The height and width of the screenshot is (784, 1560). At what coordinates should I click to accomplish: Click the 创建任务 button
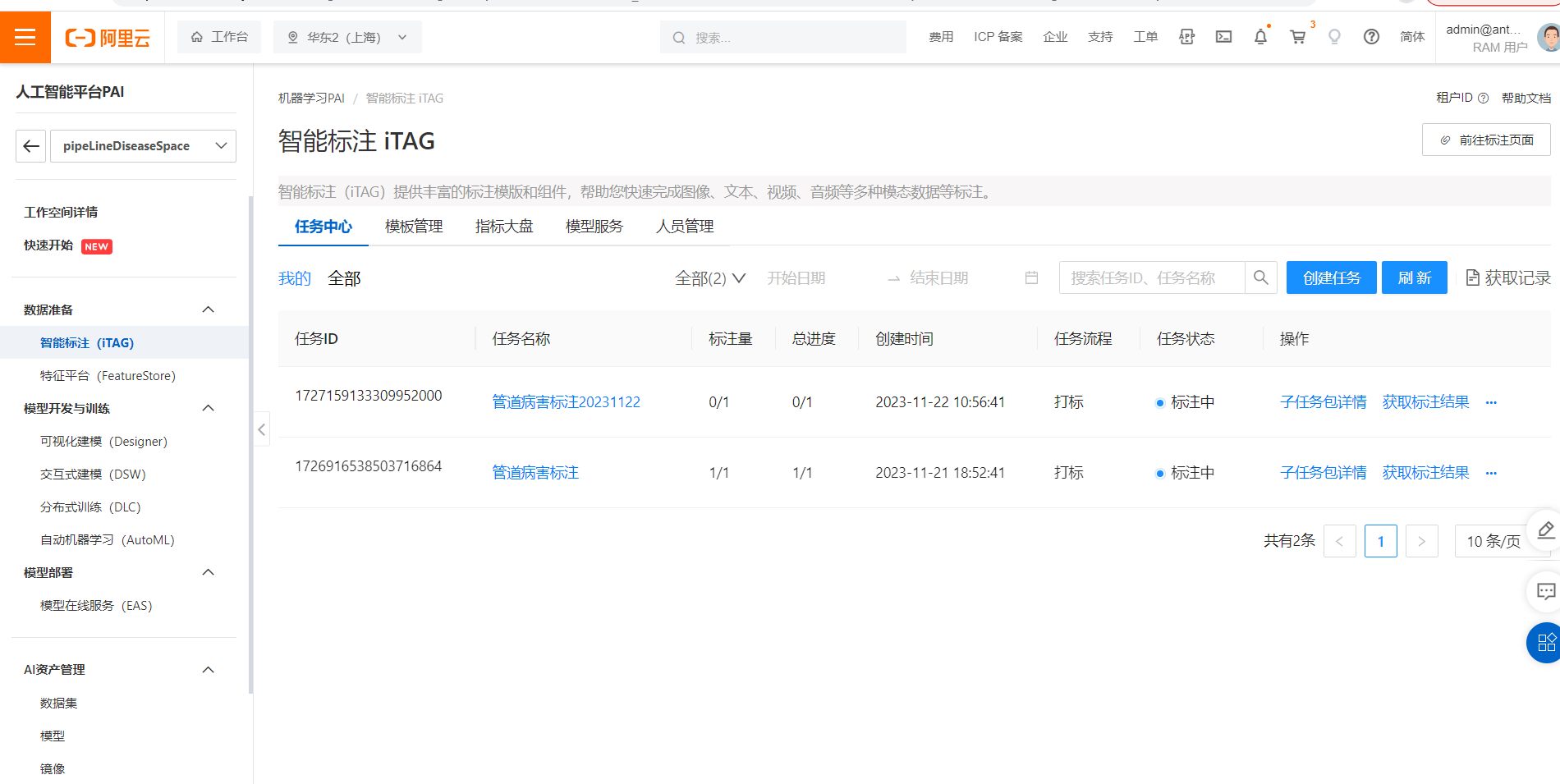1332,277
